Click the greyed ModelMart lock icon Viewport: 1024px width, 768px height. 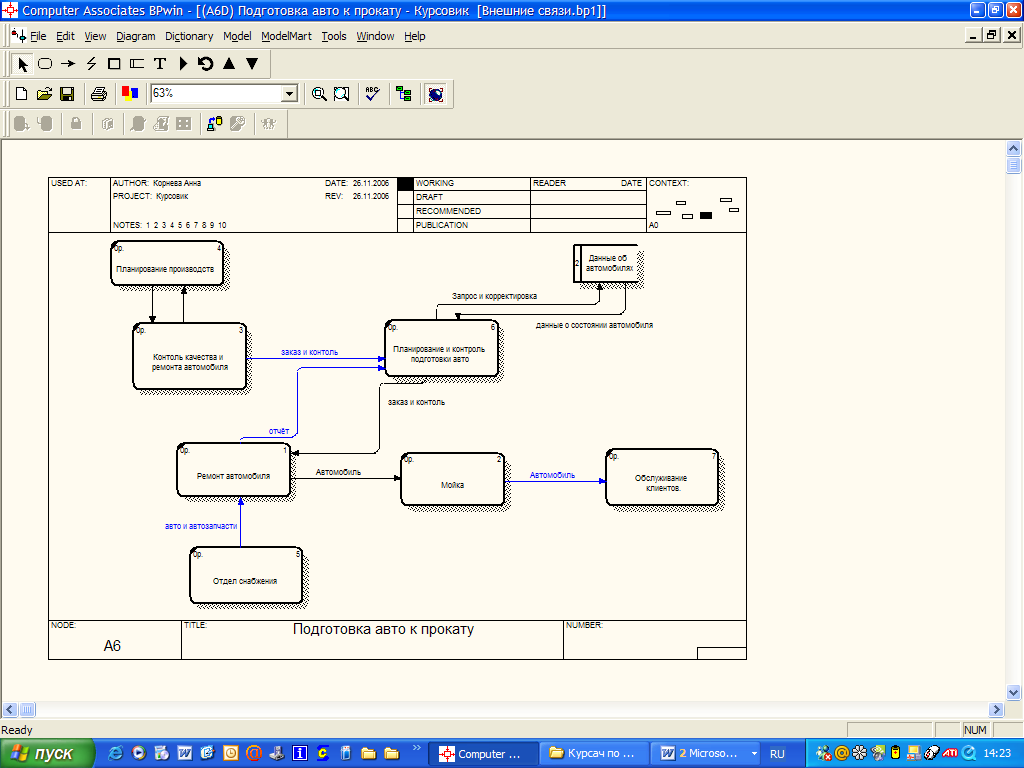pos(76,123)
